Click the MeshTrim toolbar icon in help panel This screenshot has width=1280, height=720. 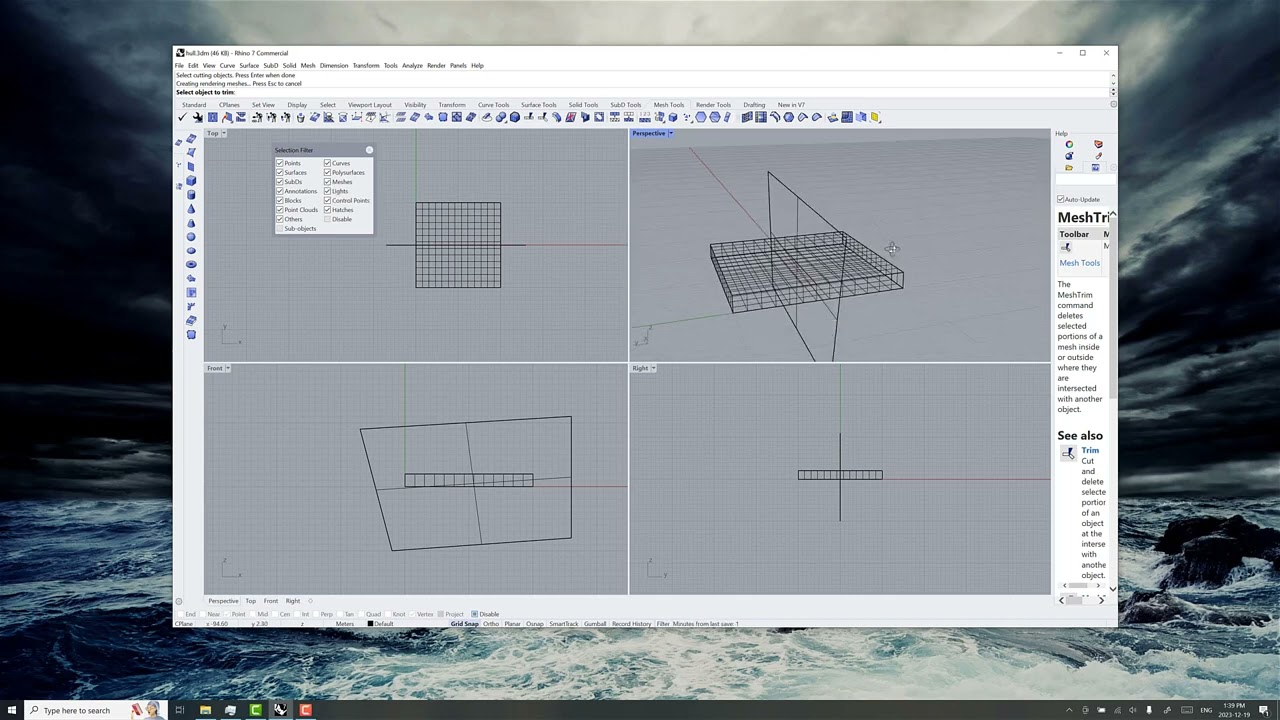1066,247
